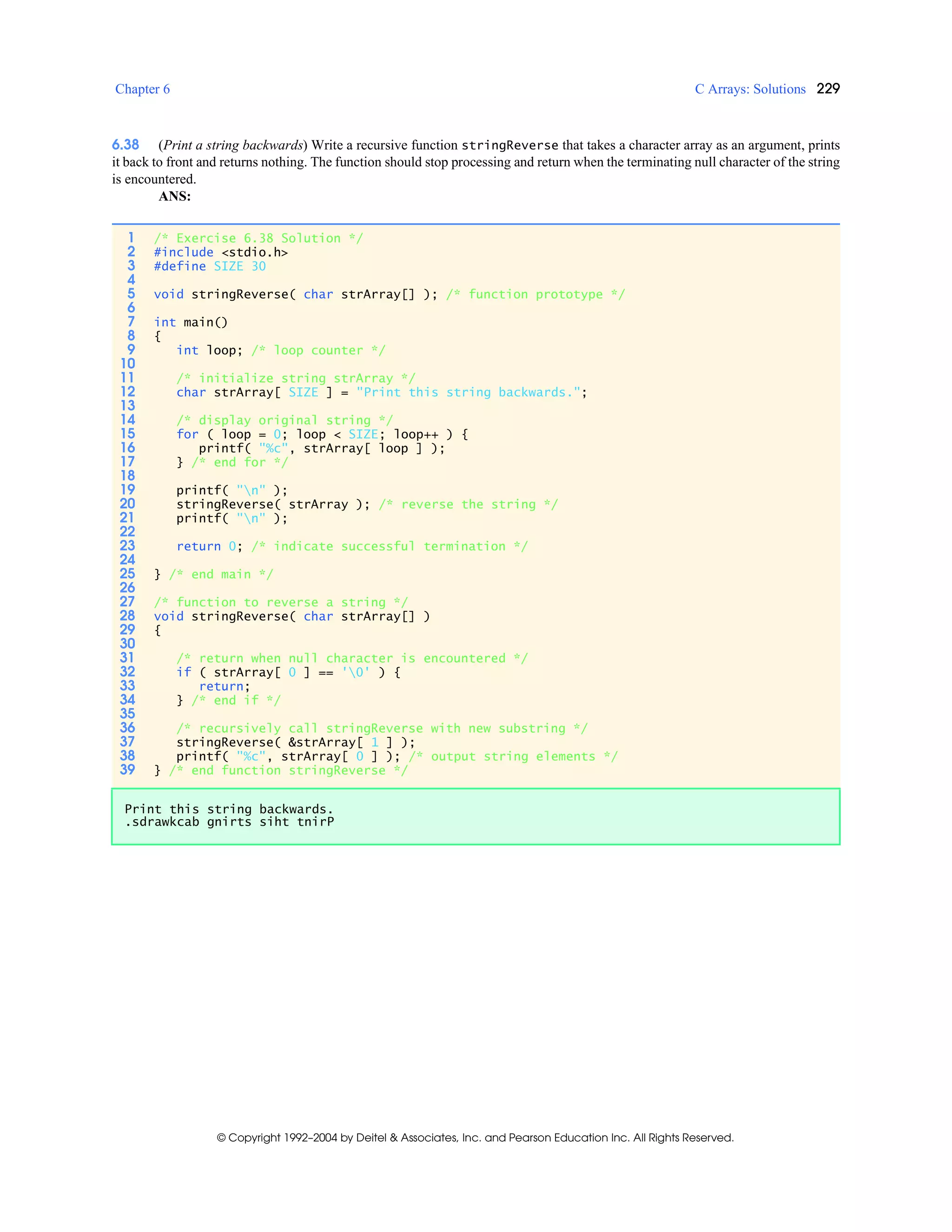Click the '#define SIZE 30' line
The image size is (952, 1232).
210,266
